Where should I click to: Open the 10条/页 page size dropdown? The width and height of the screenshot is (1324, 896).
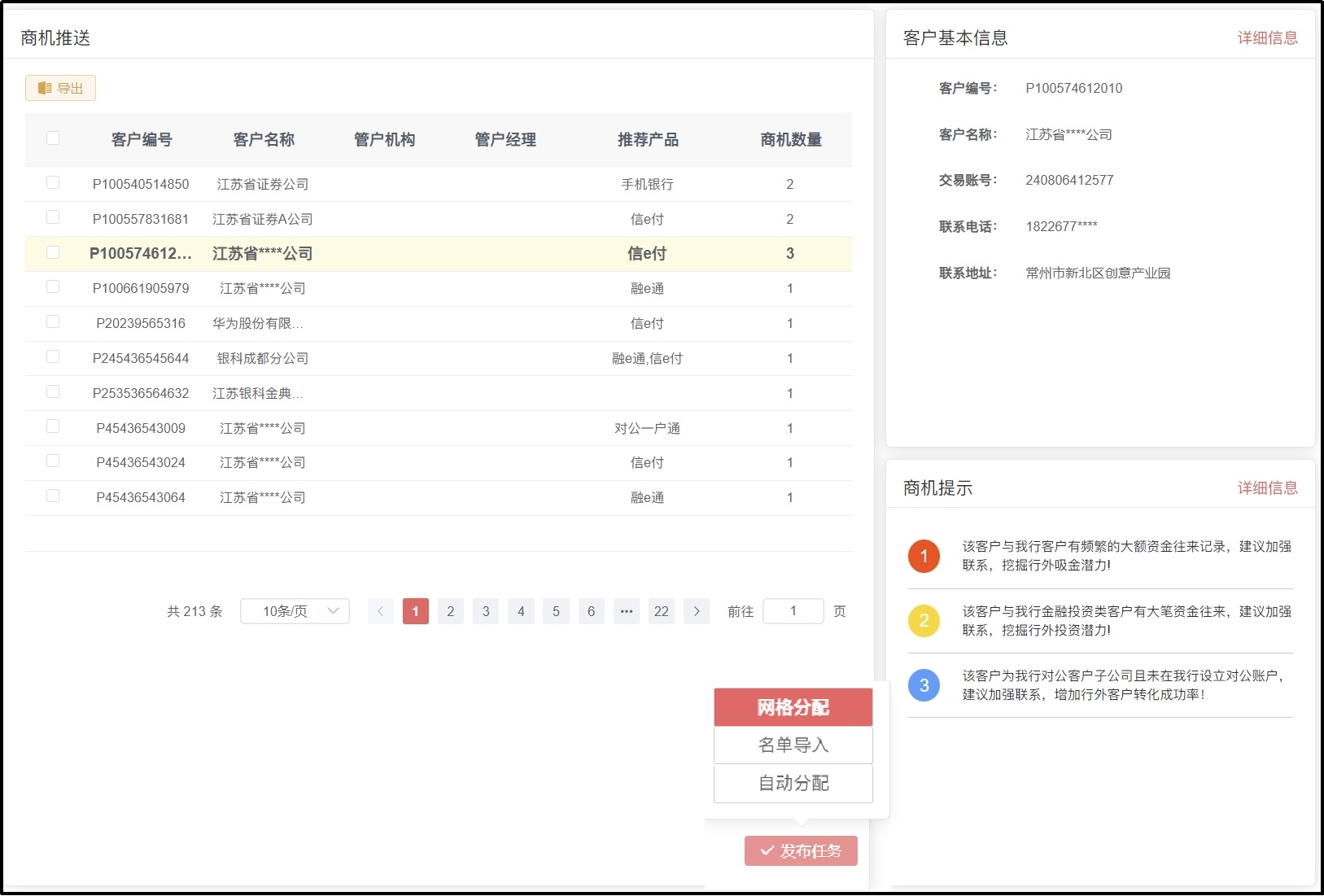tap(295, 611)
